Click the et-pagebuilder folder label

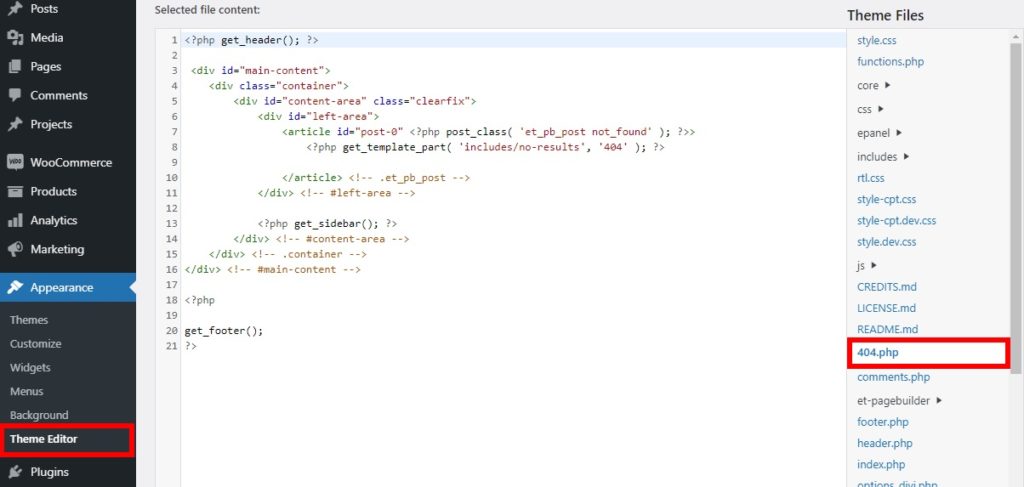tap(893, 401)
